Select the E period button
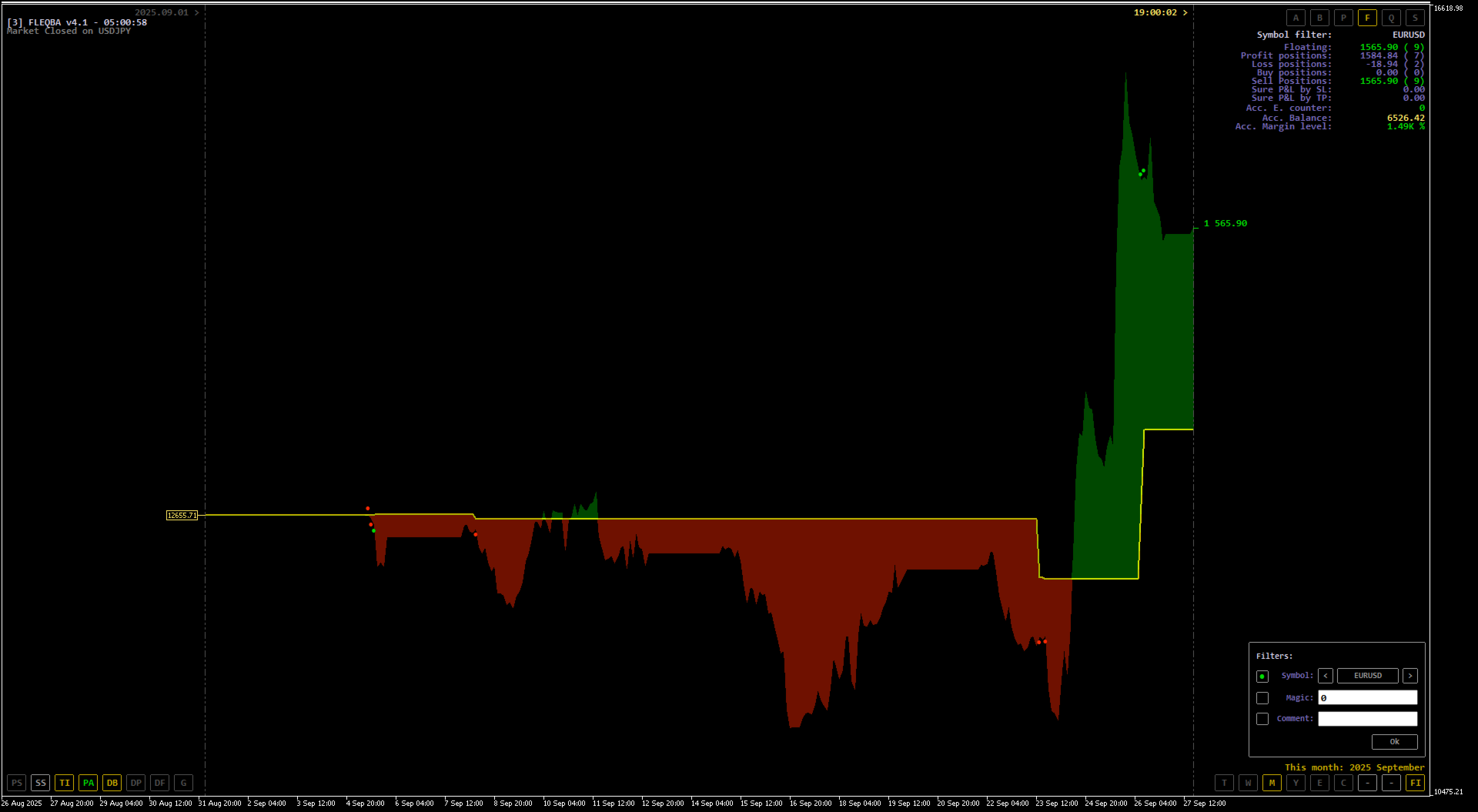Viewport: 1478px width, 812px height. pos(1320,783)
